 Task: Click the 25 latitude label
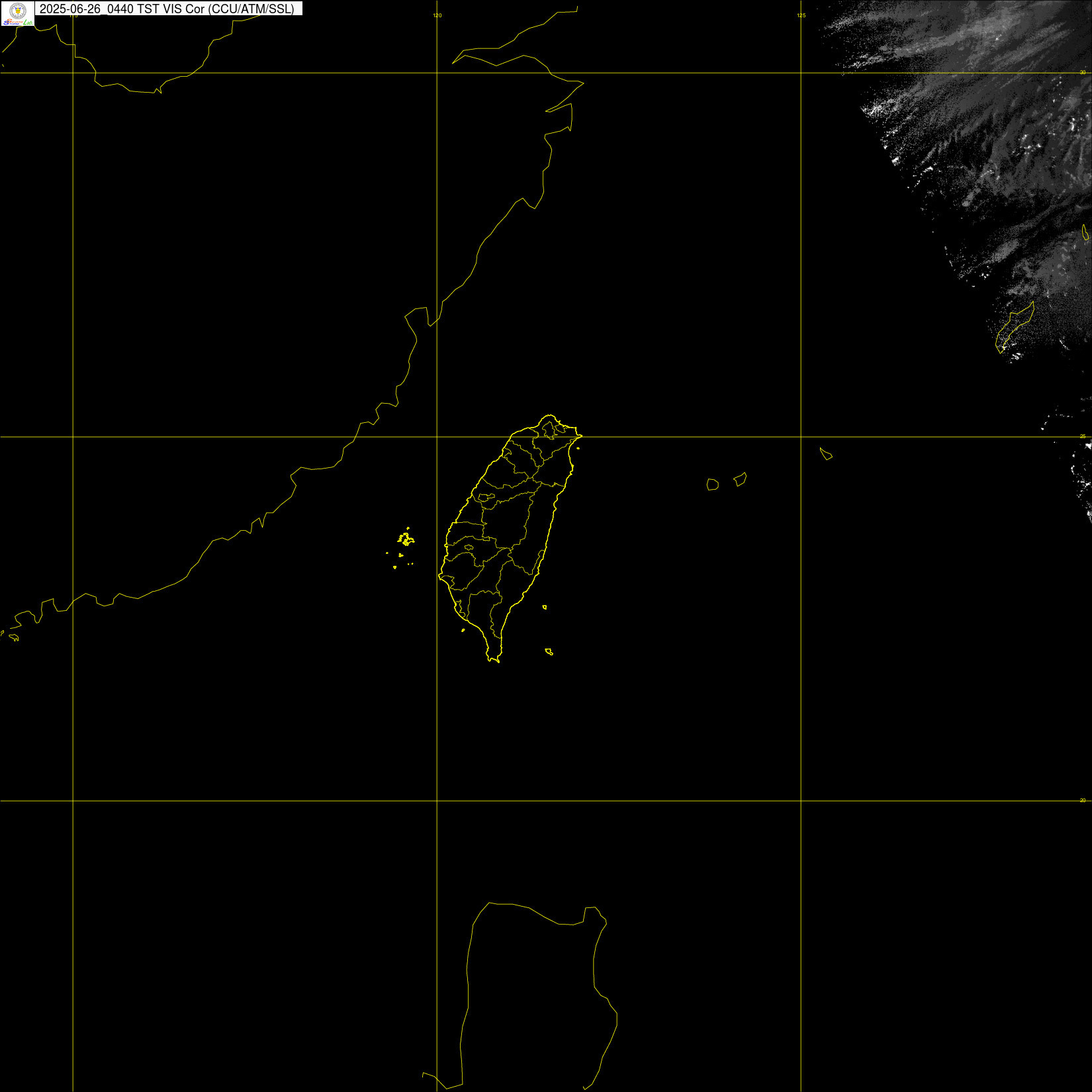coord(1083,436)
